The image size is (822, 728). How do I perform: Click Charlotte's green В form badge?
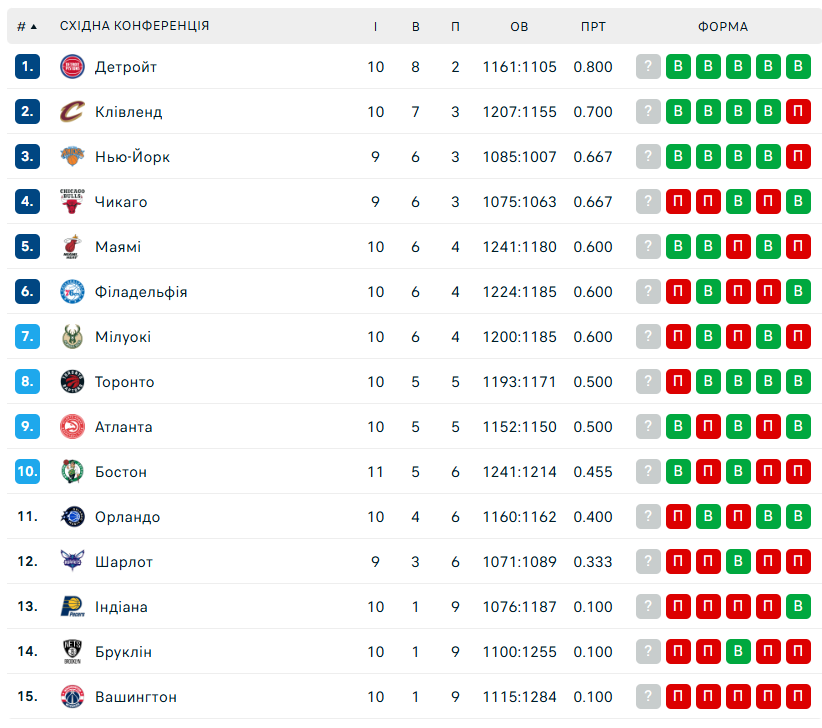(x=739, y=562)
